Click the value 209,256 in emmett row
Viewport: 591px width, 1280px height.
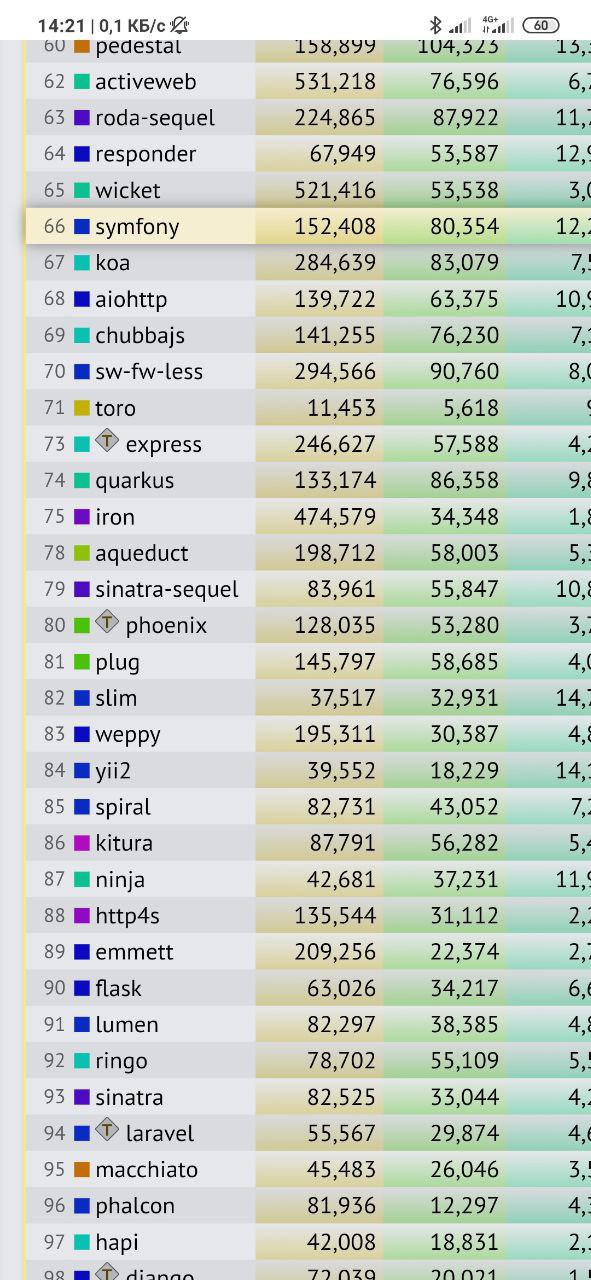coord(335,952)
